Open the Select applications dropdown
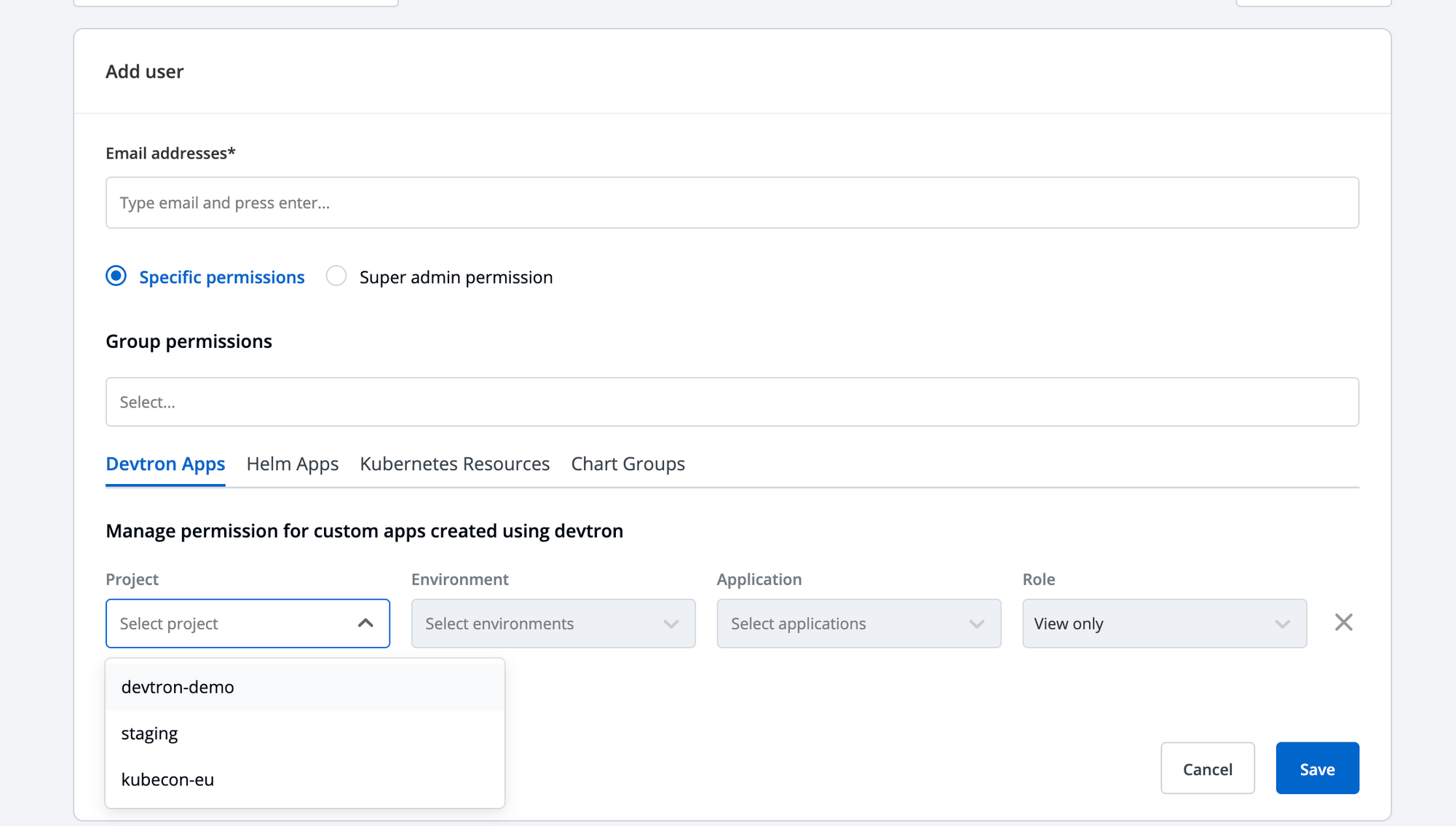This screenshot has height=826, width=1456. click(859, 624)
